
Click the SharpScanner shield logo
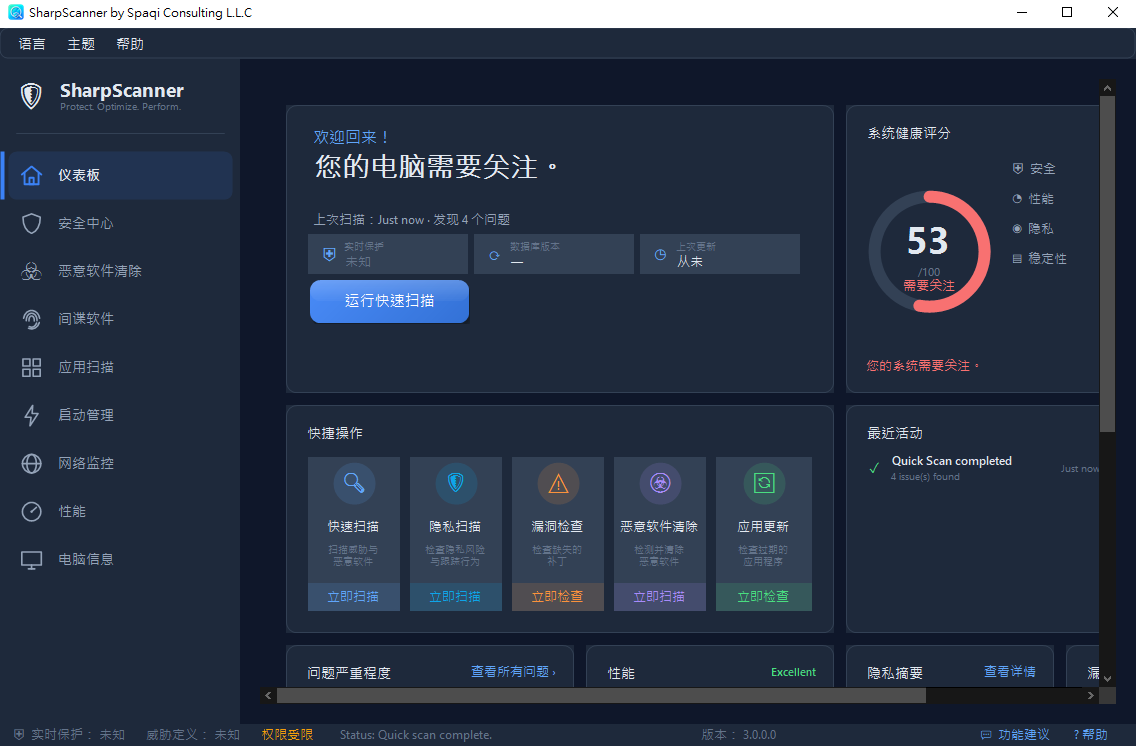coord(31,96)
